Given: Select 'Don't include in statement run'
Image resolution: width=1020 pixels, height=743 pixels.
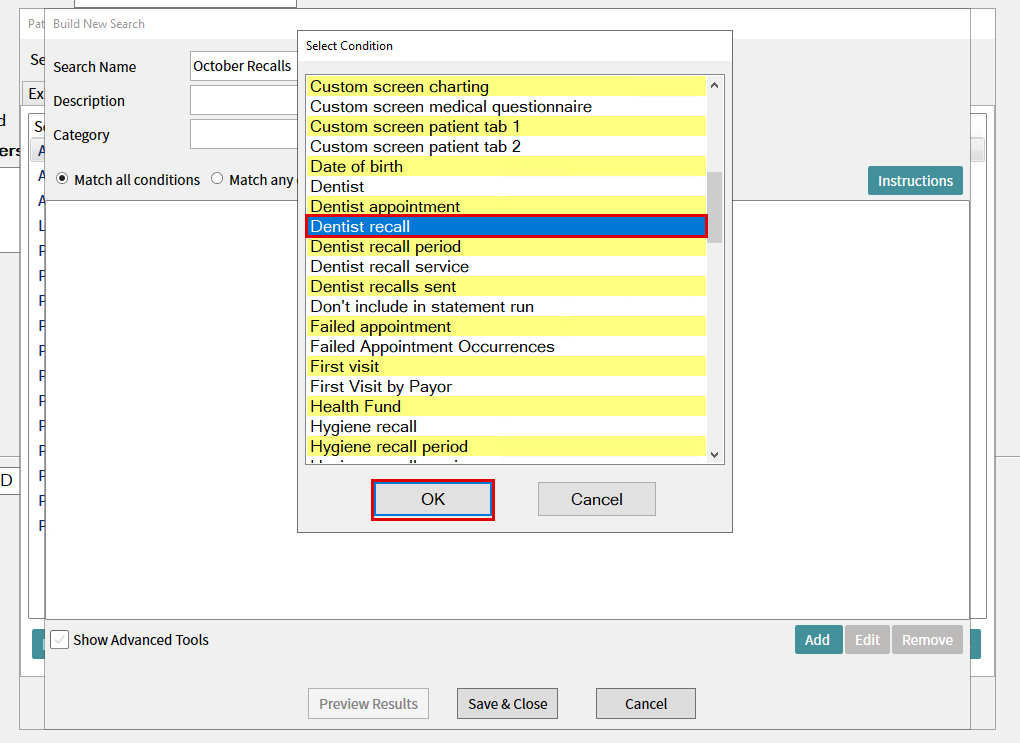Looking at the screenshot, I should point(506,306).
